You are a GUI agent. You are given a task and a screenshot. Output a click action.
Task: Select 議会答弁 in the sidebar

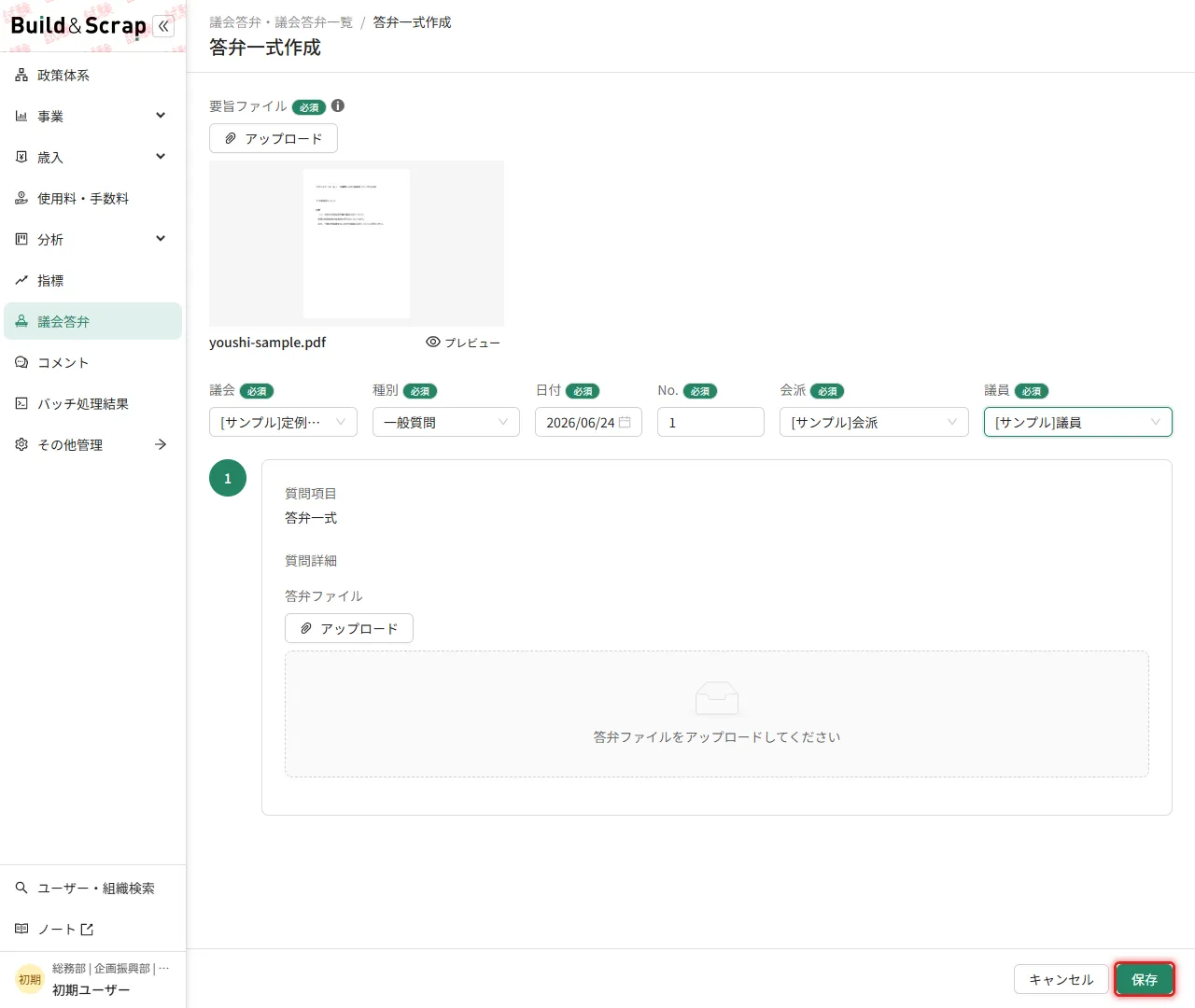click(x=93, y=321)
